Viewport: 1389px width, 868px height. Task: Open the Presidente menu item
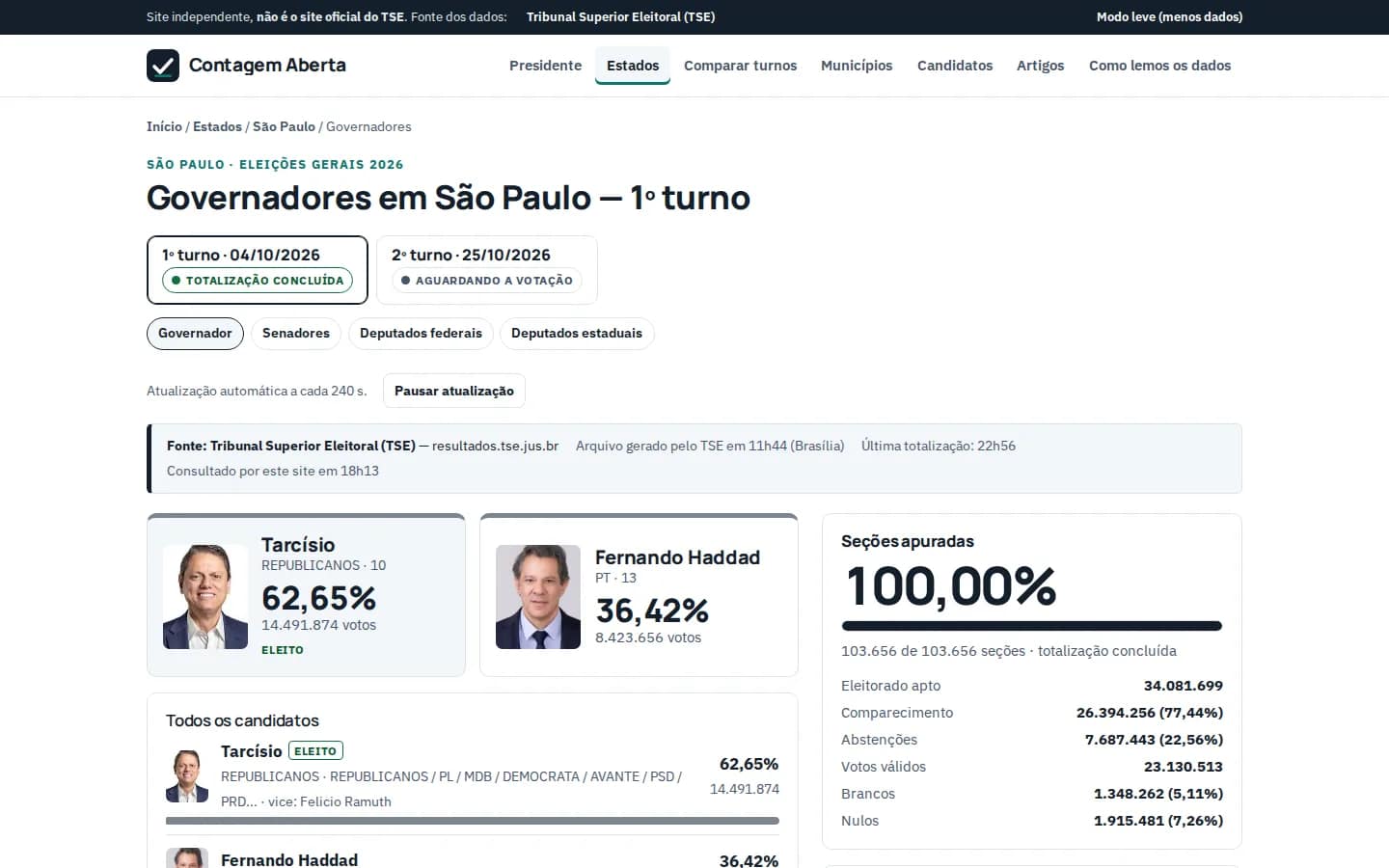(x=545, y=66)
